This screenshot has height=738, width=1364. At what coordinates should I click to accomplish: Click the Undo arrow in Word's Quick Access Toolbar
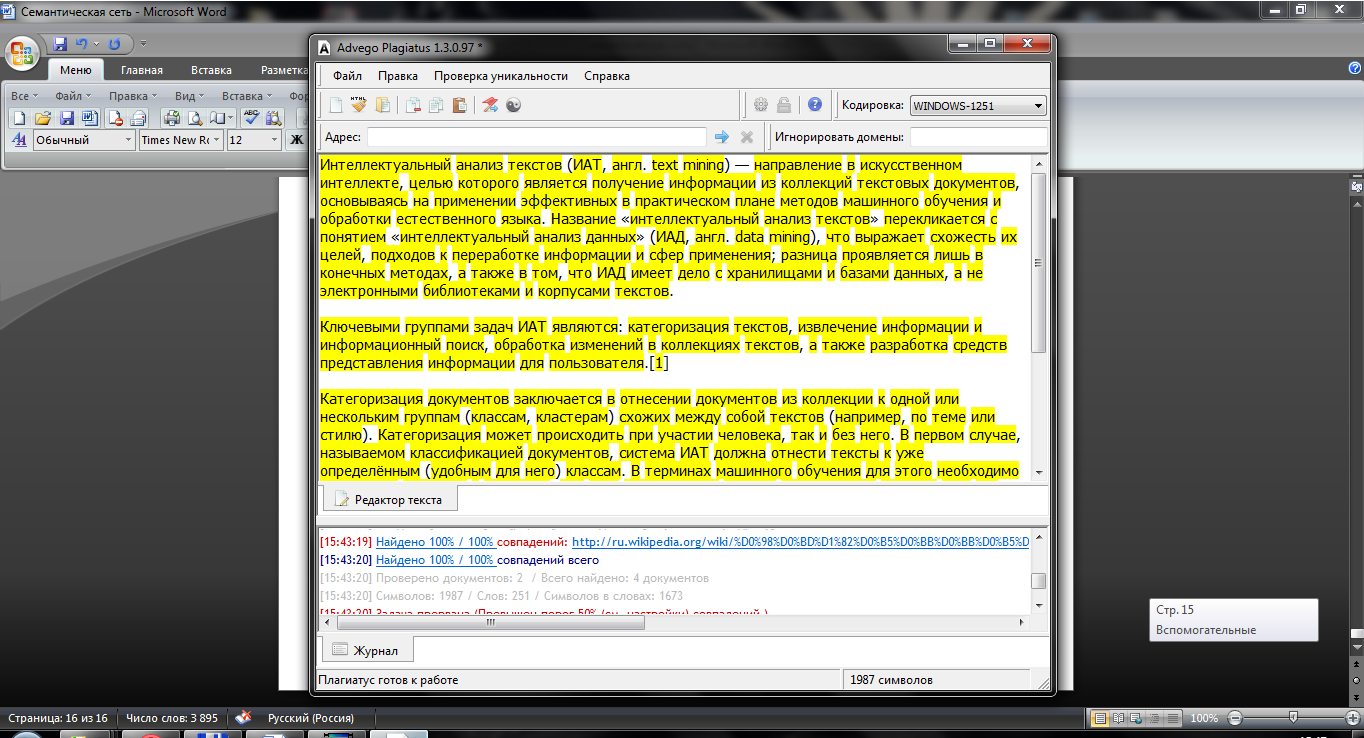point(82,44)
